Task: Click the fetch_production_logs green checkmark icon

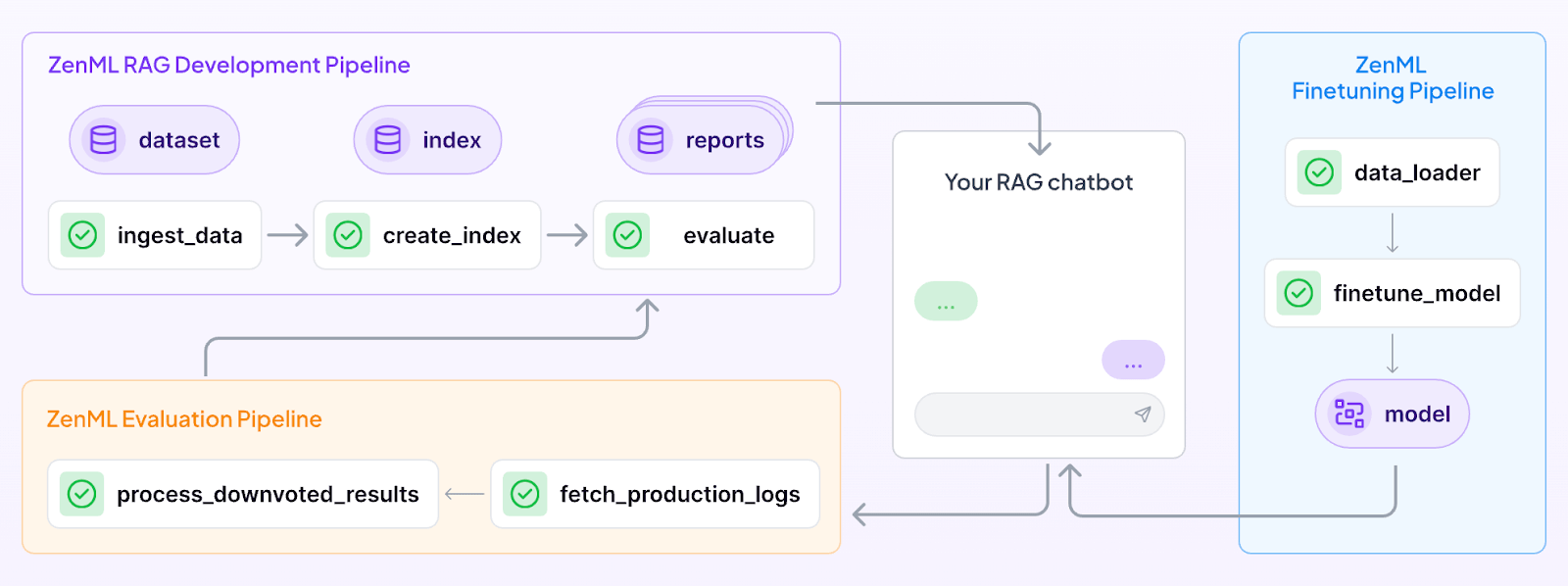Action: [525, 494]
